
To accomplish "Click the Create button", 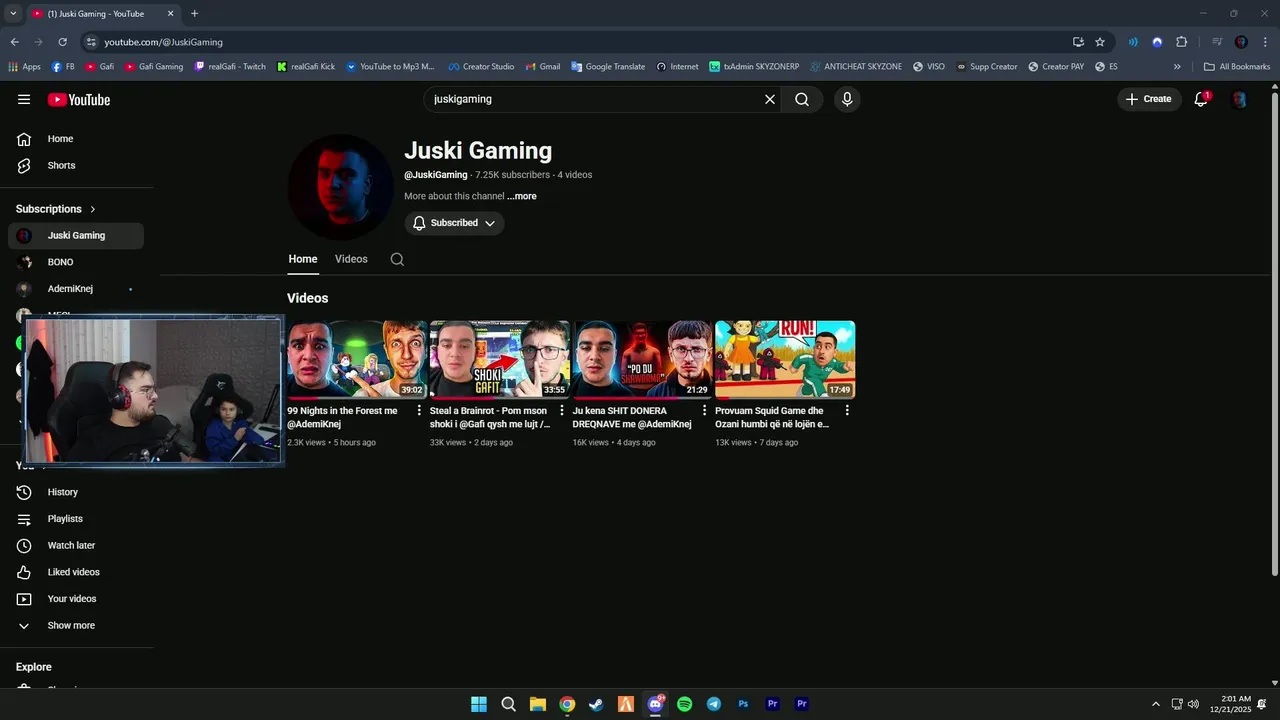I will pos(1149,99).
